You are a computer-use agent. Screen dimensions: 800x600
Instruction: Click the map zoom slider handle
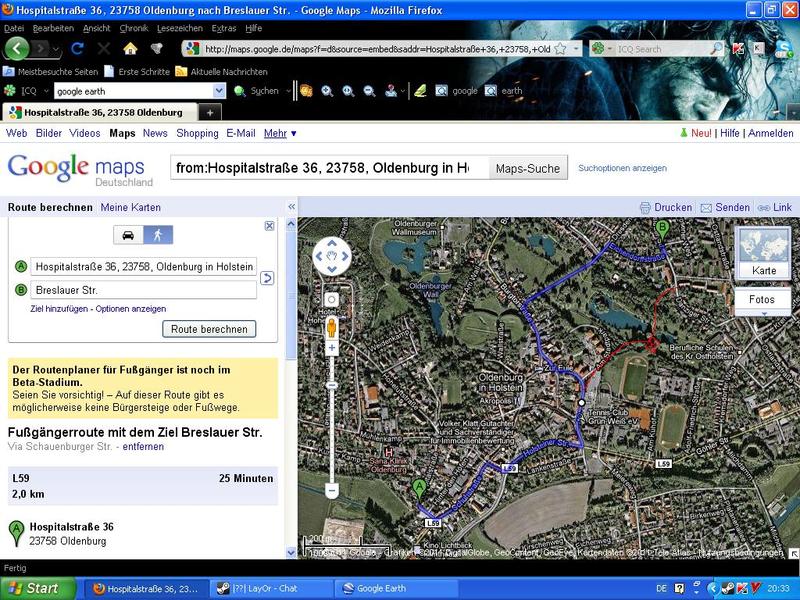332,385
